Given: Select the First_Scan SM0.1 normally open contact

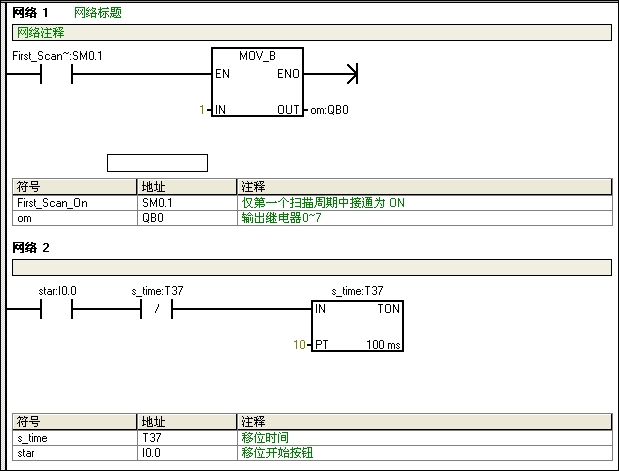Looking at the screenshot, I should pos(56,75).
